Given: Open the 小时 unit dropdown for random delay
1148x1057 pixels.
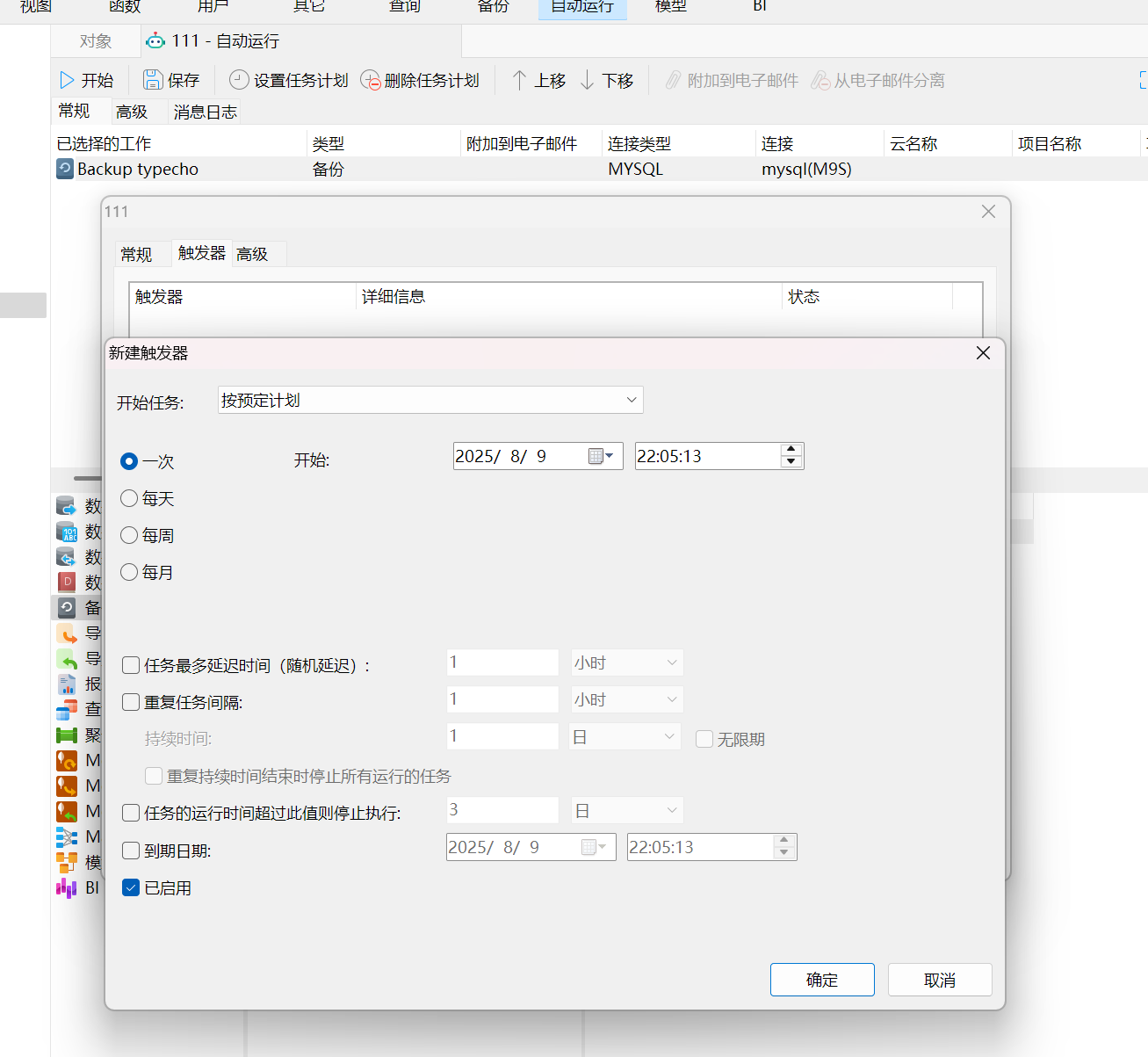Looking at the screenshot, I should tap(627, 662).
